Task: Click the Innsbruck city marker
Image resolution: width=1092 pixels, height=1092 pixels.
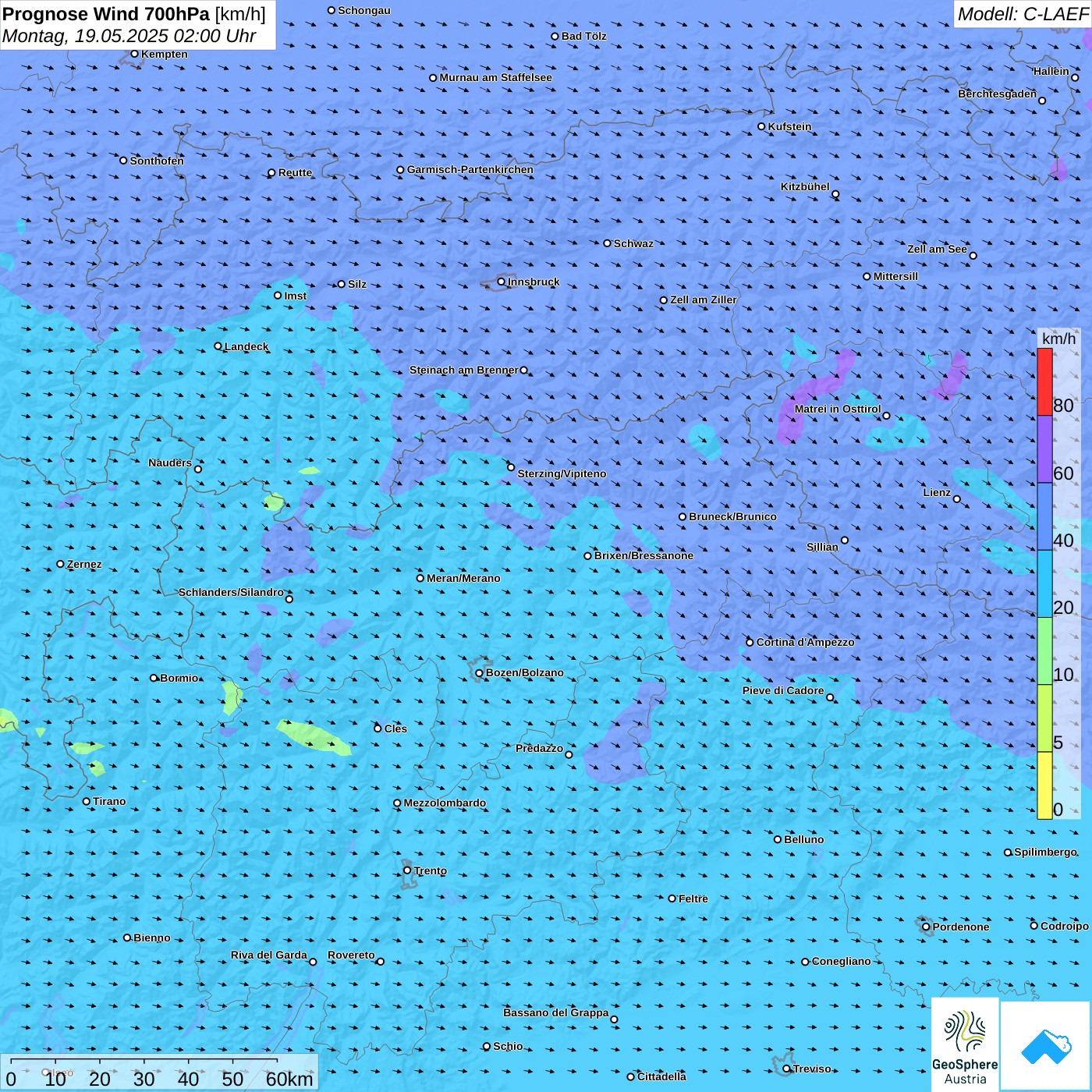Action: click(x=502, y=282)
